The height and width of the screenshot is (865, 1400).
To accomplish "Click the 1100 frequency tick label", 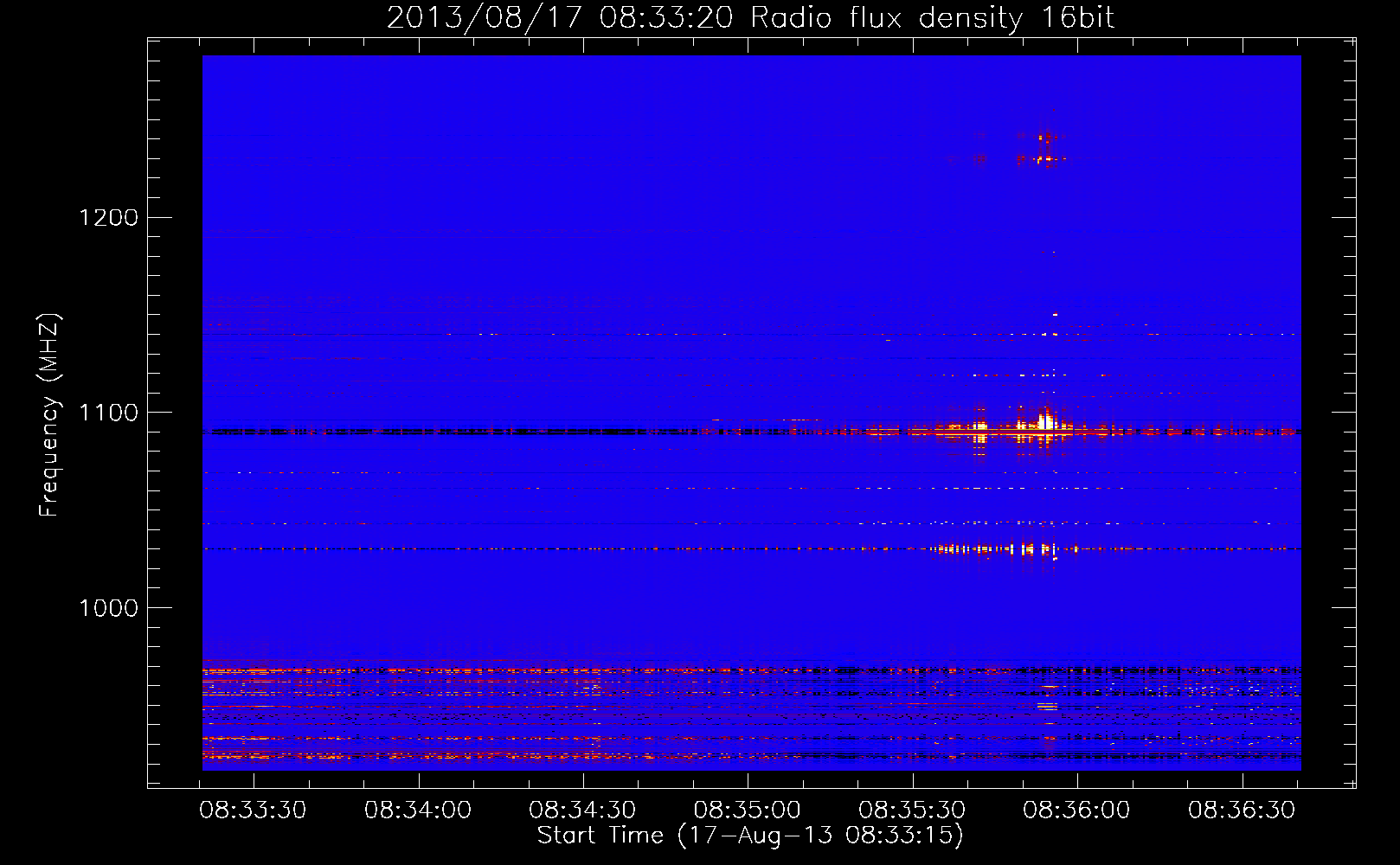I will (x=109, y=413).
